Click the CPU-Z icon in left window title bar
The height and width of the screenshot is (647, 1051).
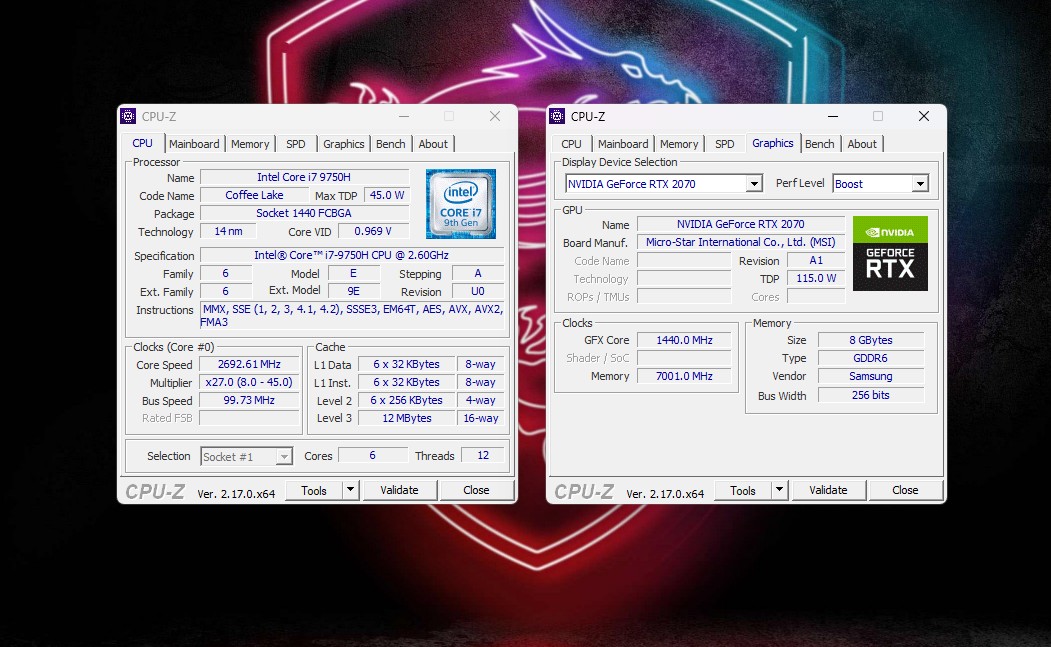click(128, 116)
